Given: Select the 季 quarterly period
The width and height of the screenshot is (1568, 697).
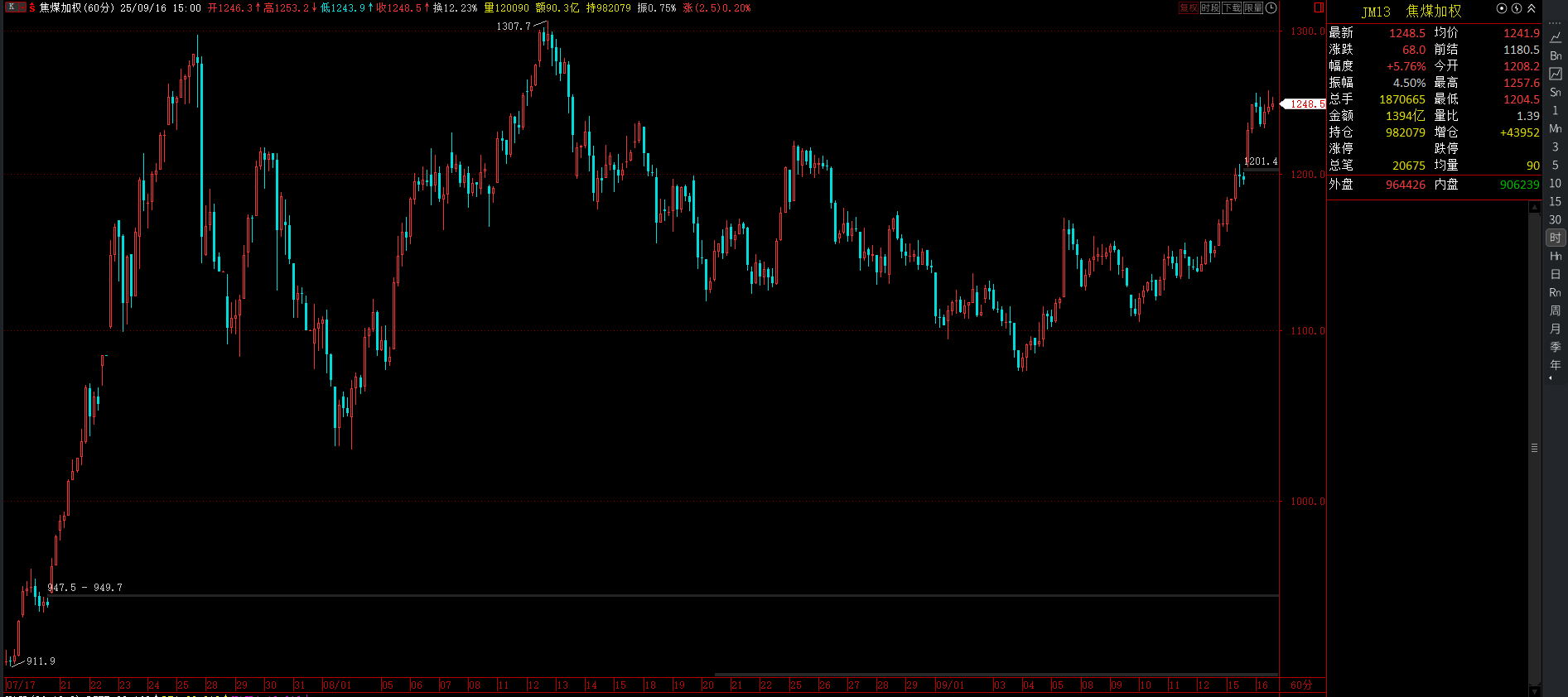Looking at the screenshot, I should point(1556,347).
